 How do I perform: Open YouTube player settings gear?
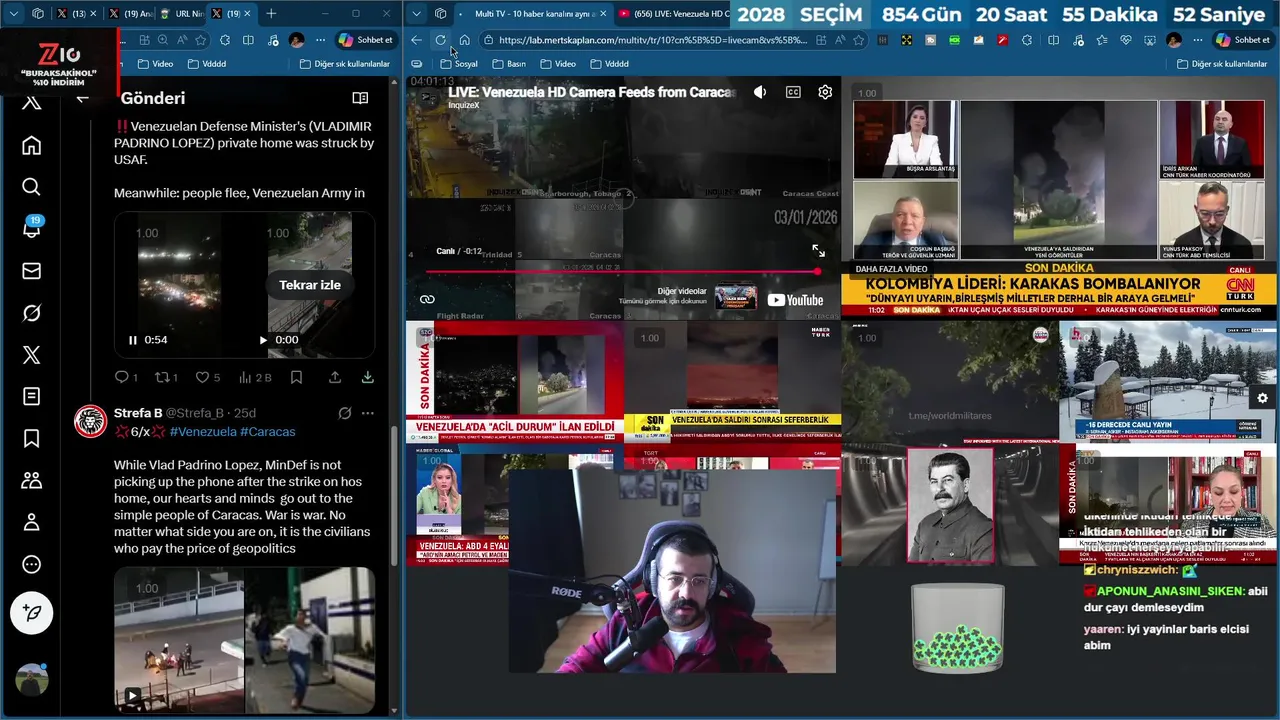click(825, 92)
